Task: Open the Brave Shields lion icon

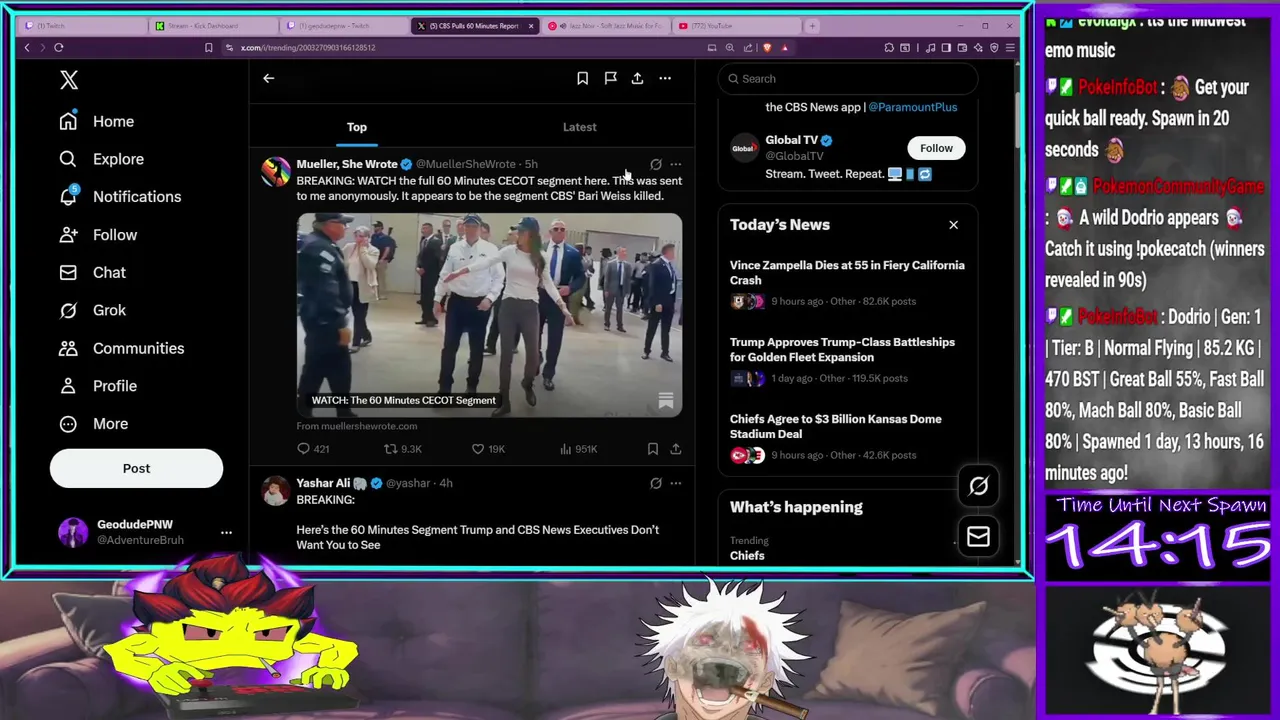Action: [767, 48]
